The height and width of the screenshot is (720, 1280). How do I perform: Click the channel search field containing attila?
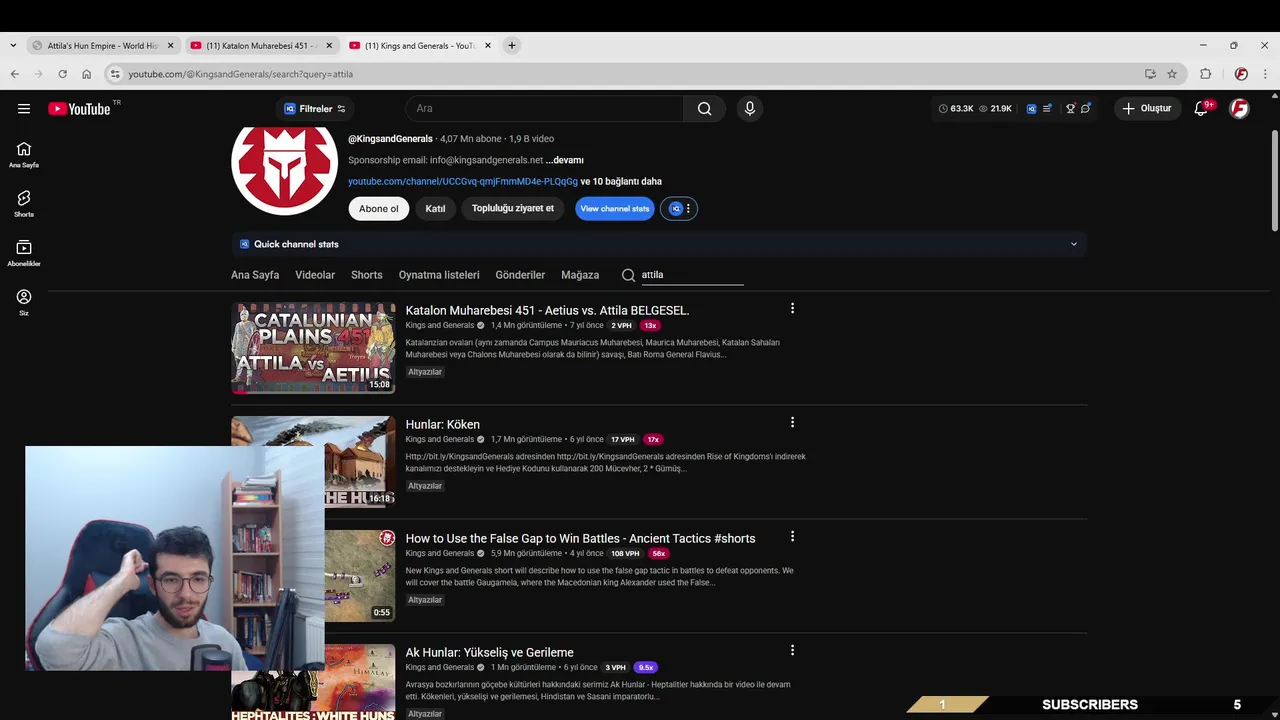[x=692, y=275]
